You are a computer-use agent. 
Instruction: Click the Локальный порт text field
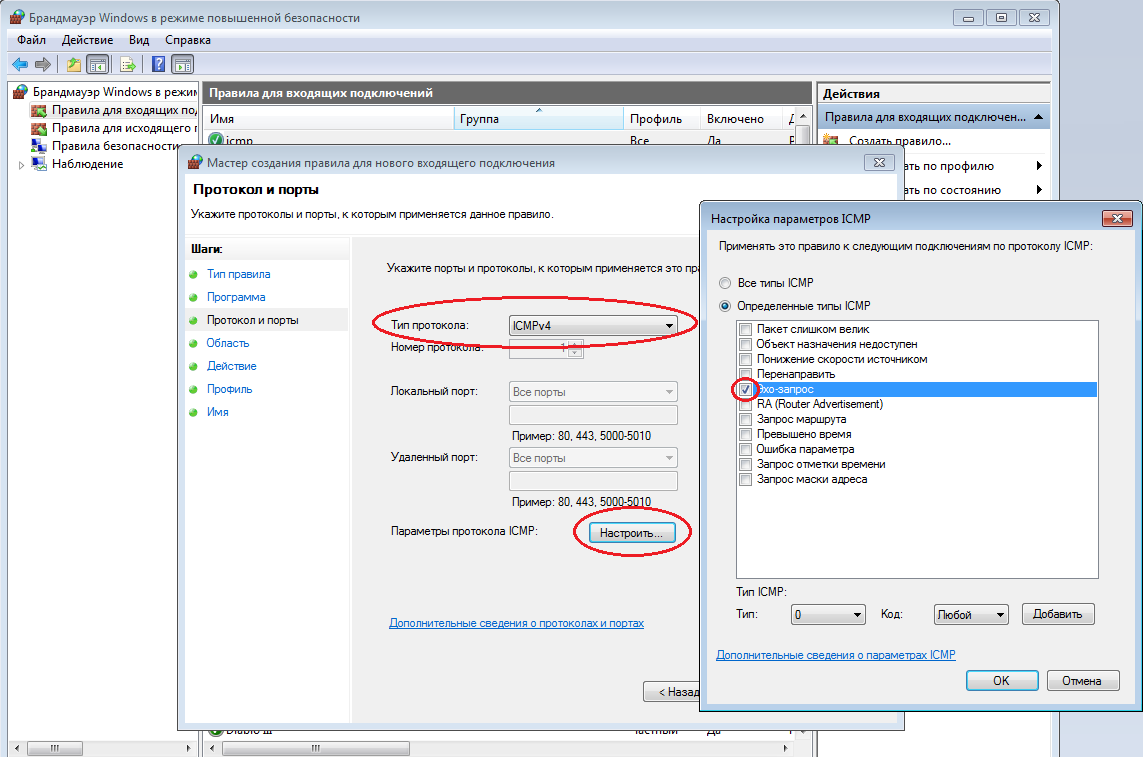593,415
